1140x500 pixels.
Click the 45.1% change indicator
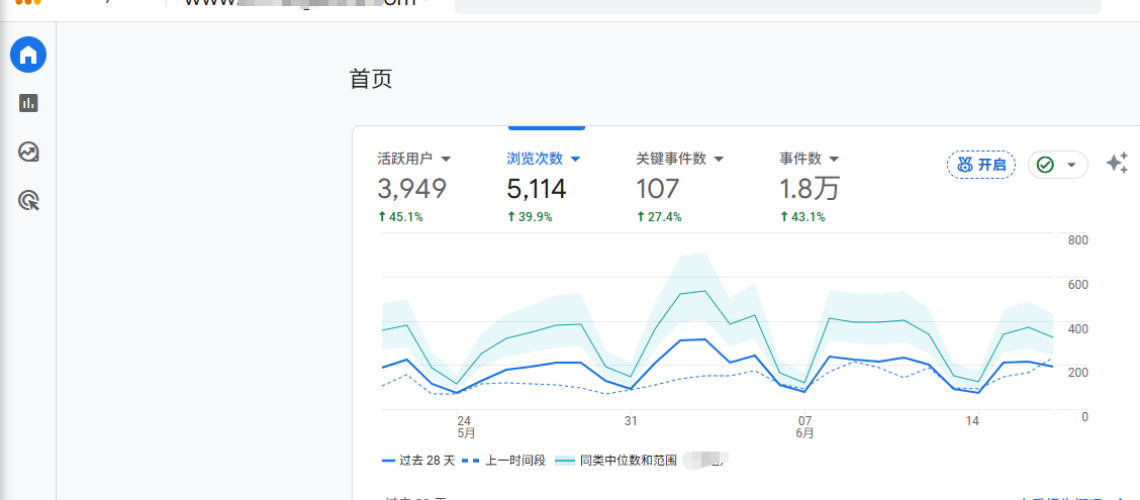pos(401,217)
